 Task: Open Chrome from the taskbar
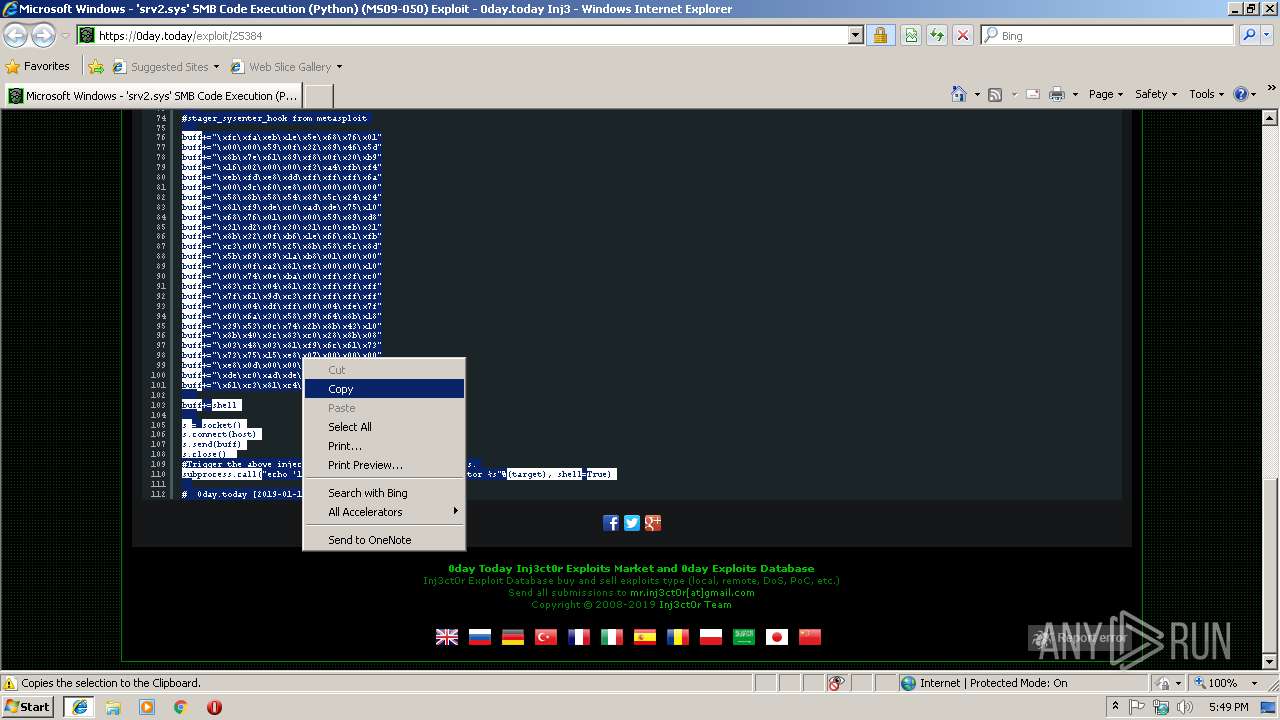(180, 707)
